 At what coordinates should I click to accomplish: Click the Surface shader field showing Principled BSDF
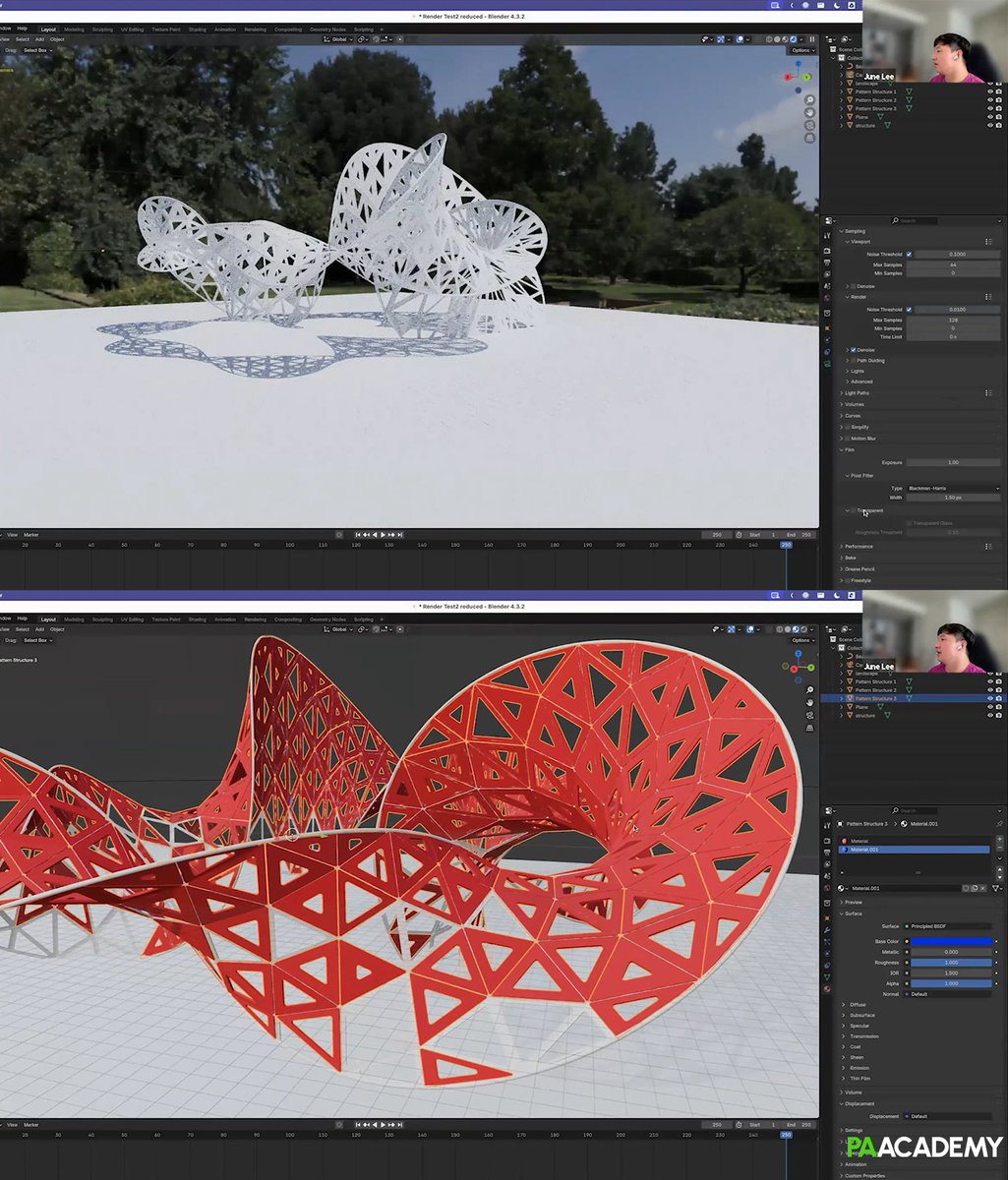click(950, 926)
